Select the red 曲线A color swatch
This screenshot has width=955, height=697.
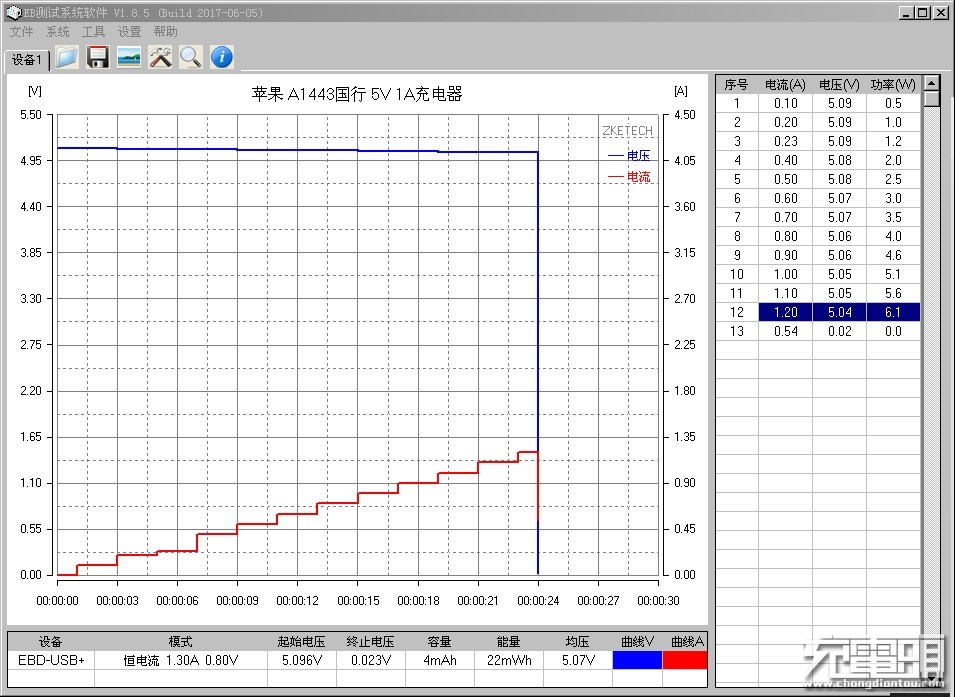click(685, 660)
